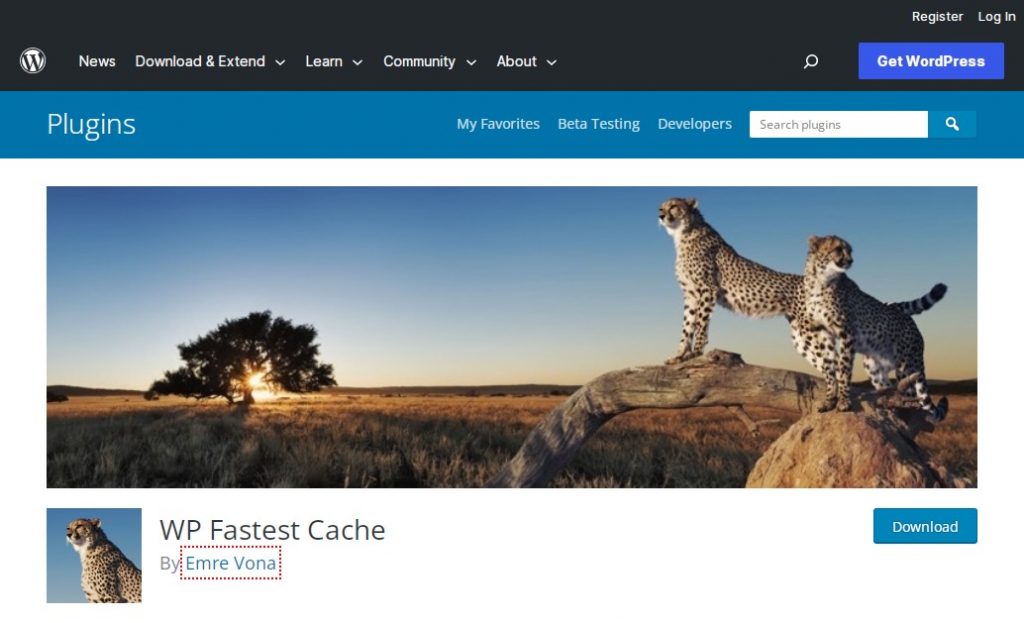This screenshot has height=623, width=1024.
Task: Open the News menu item
Action: click(x=97, y=61)
